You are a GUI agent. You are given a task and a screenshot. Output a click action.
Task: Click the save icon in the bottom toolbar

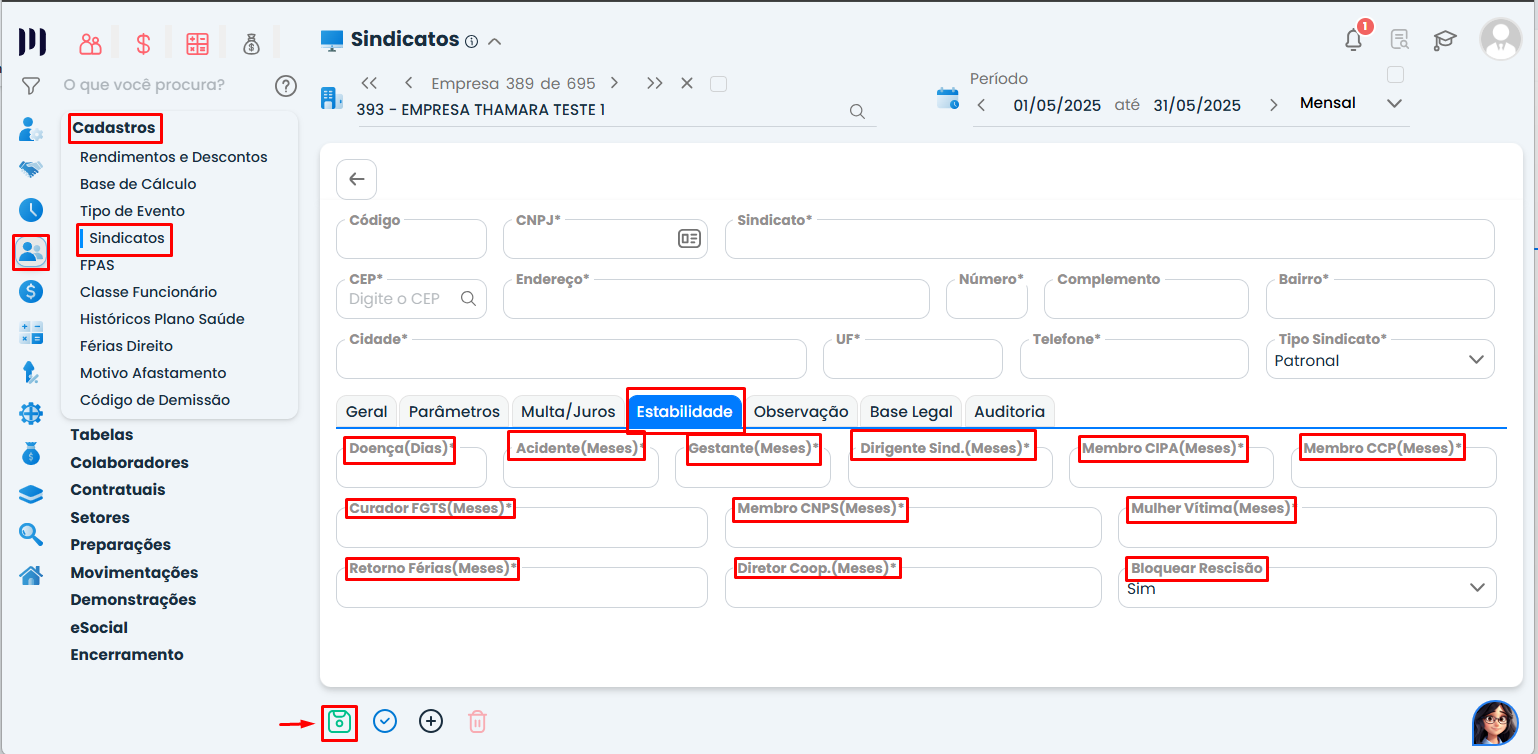(x=340, y=721)
